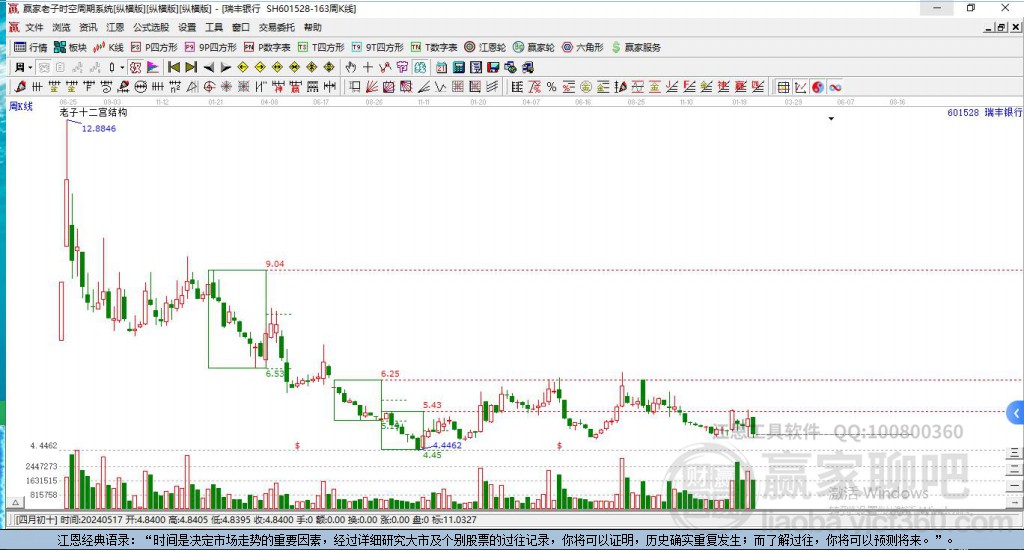This screenshot has height=550, width=1024.
Task: Restore the inner chart window
Action: [x=1001, y=27]
